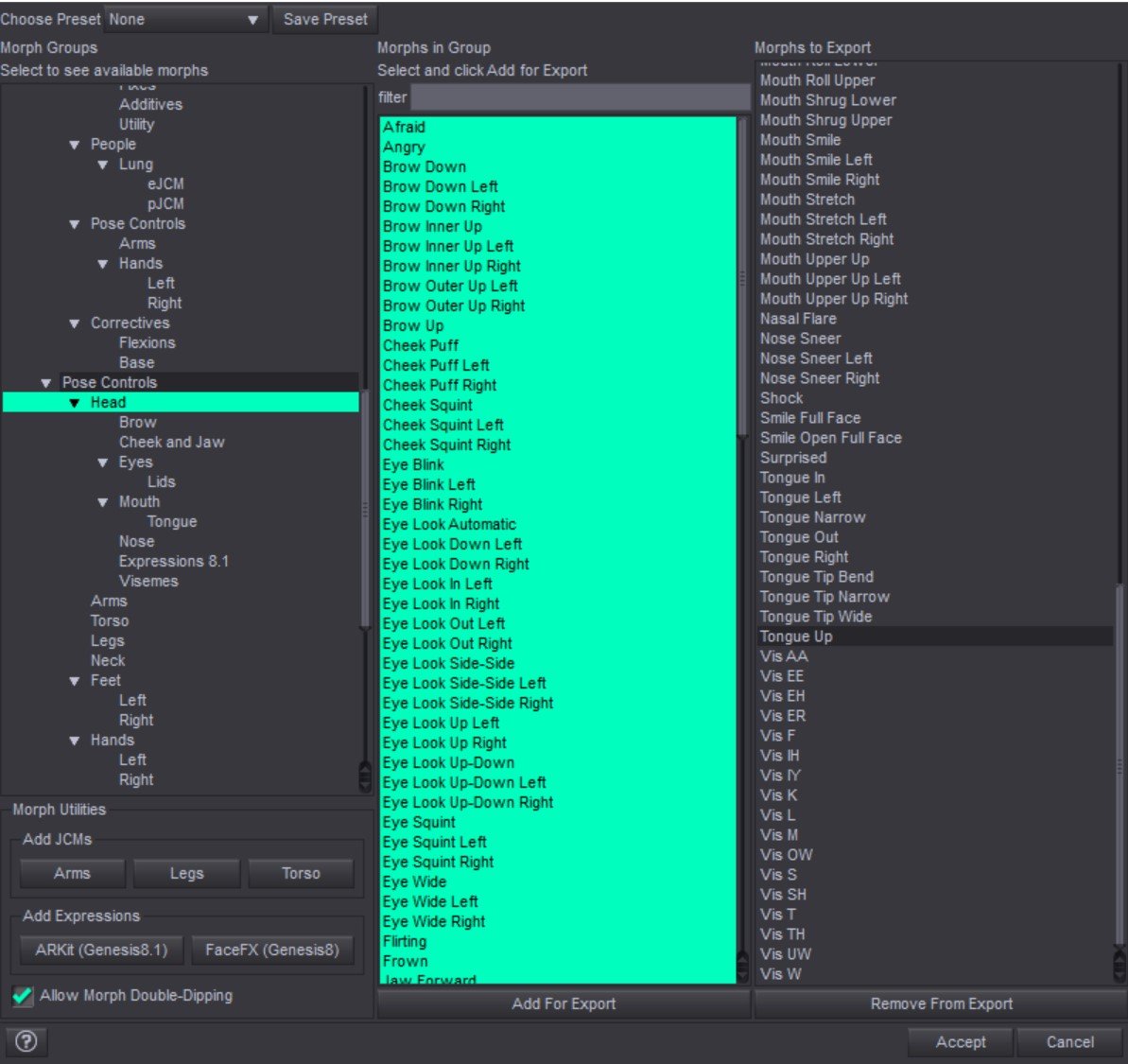The width and height of the screenshot is (1128, 1064).
Task: Open the Choose Preset dropdown
Action: point(185,20)
